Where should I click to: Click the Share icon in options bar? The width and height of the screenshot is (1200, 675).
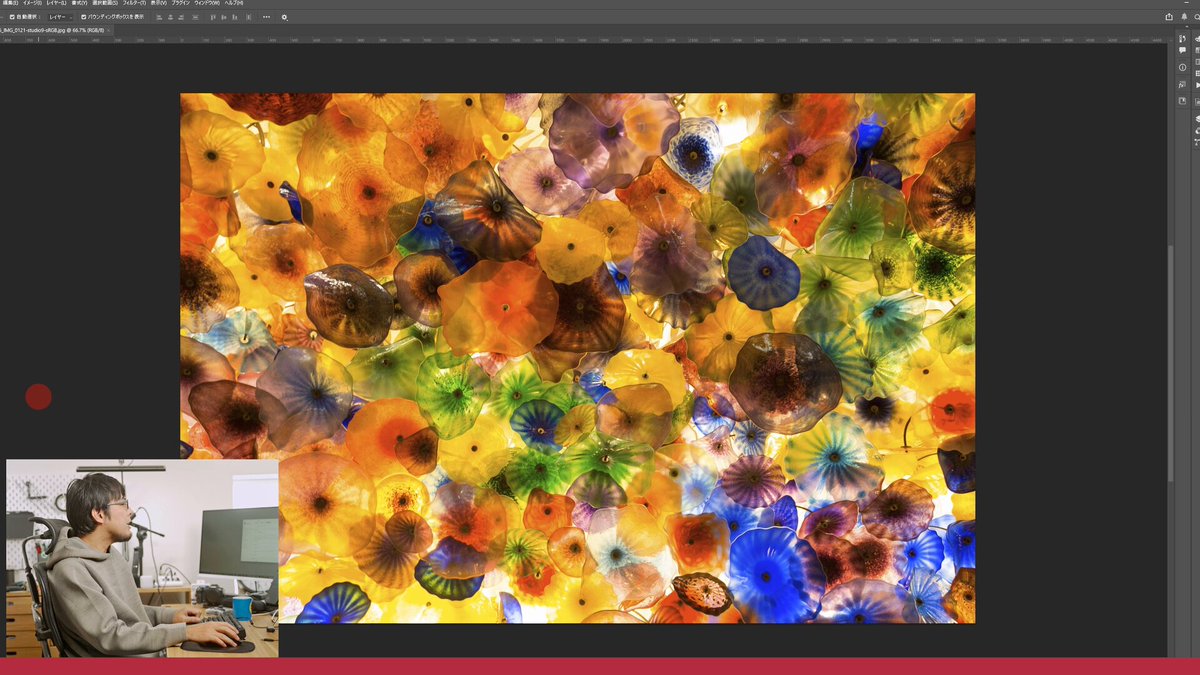coord(1169,16)
